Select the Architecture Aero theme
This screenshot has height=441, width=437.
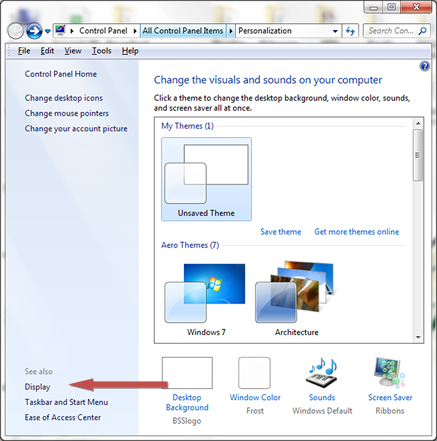pyautogui.click(x=296, y=299)
